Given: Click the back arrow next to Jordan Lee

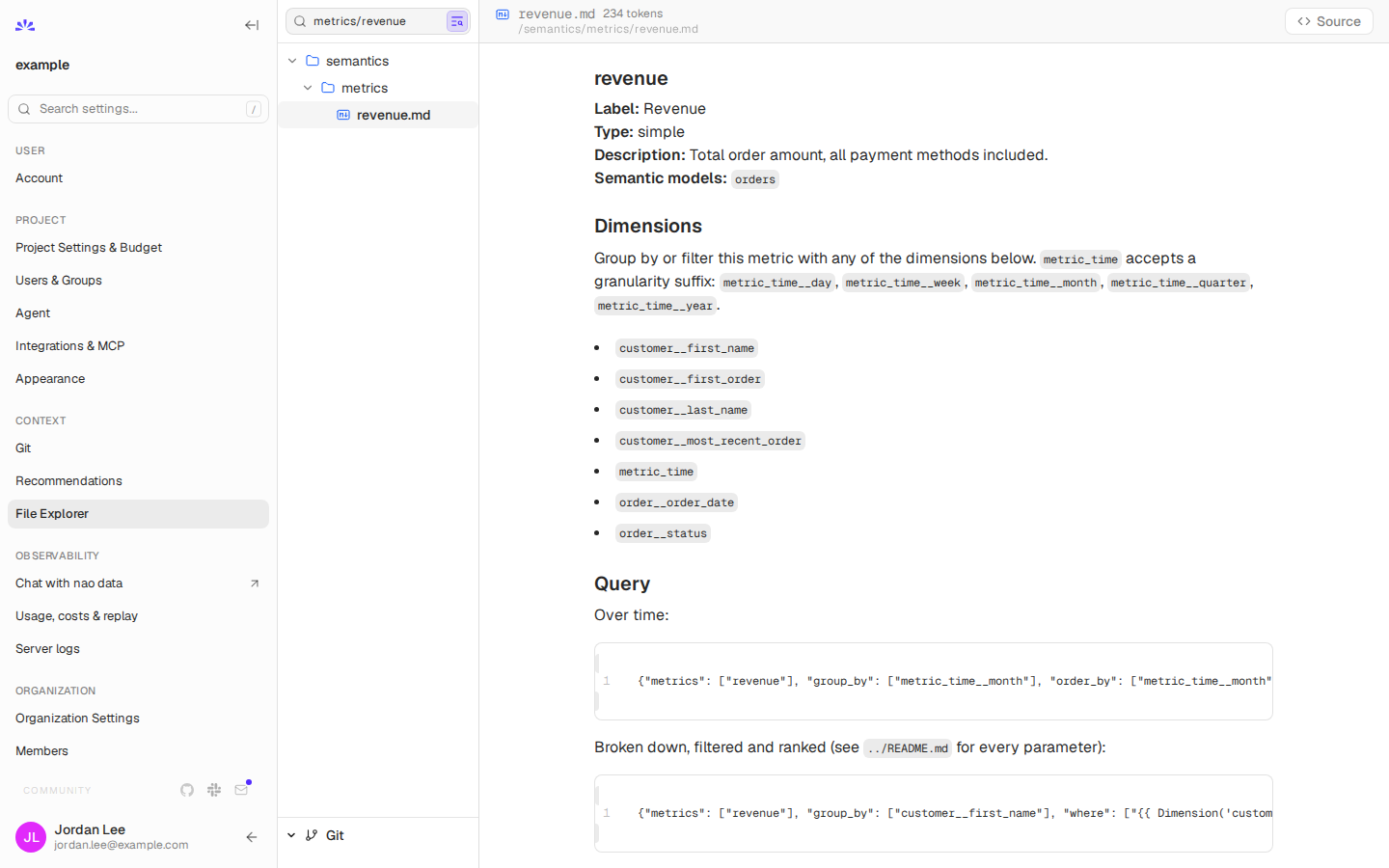Looking at the screenshot, I should pyautogui.click(x=252, y=837).
